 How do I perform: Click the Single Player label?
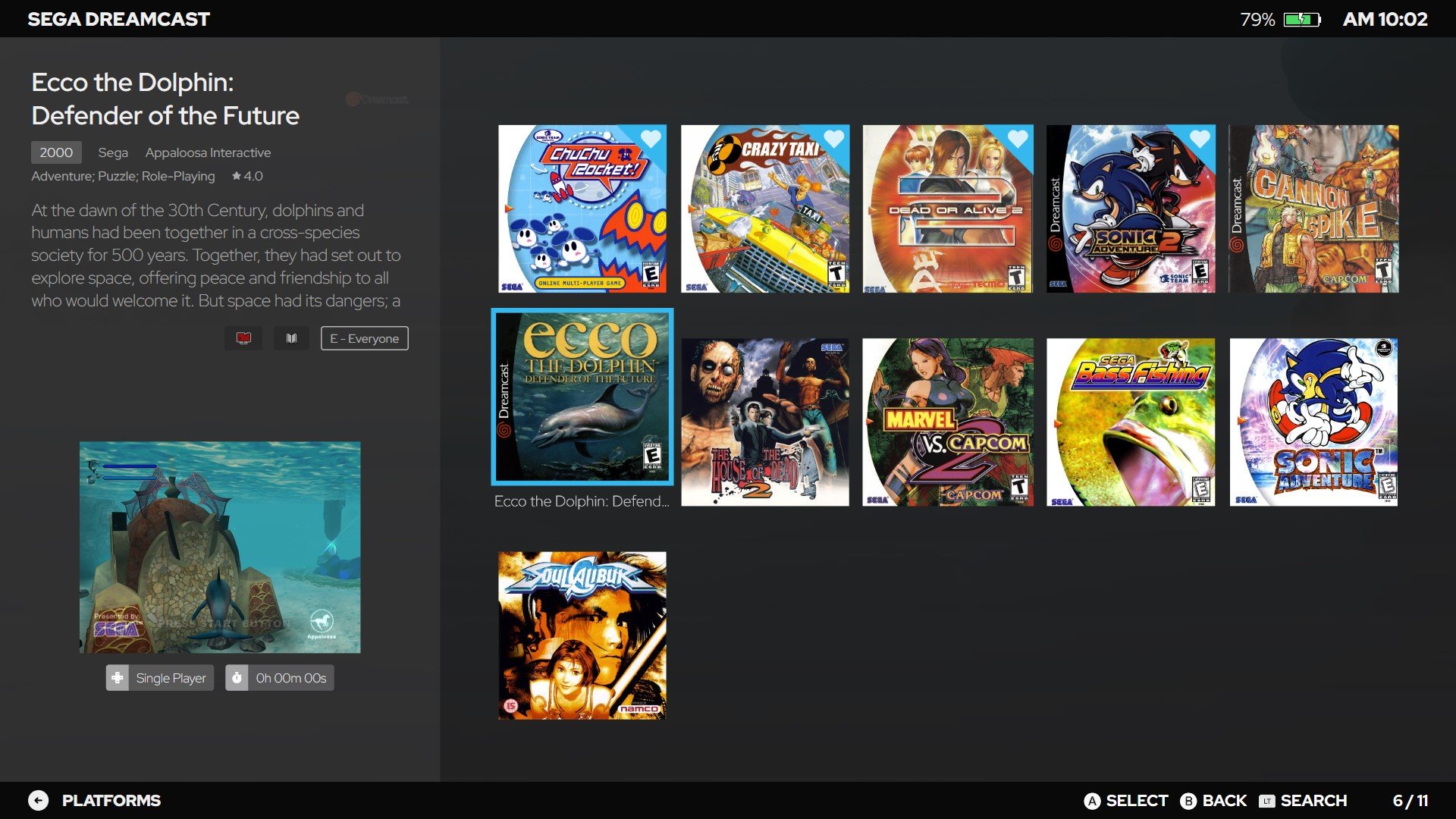coord(171,678)
